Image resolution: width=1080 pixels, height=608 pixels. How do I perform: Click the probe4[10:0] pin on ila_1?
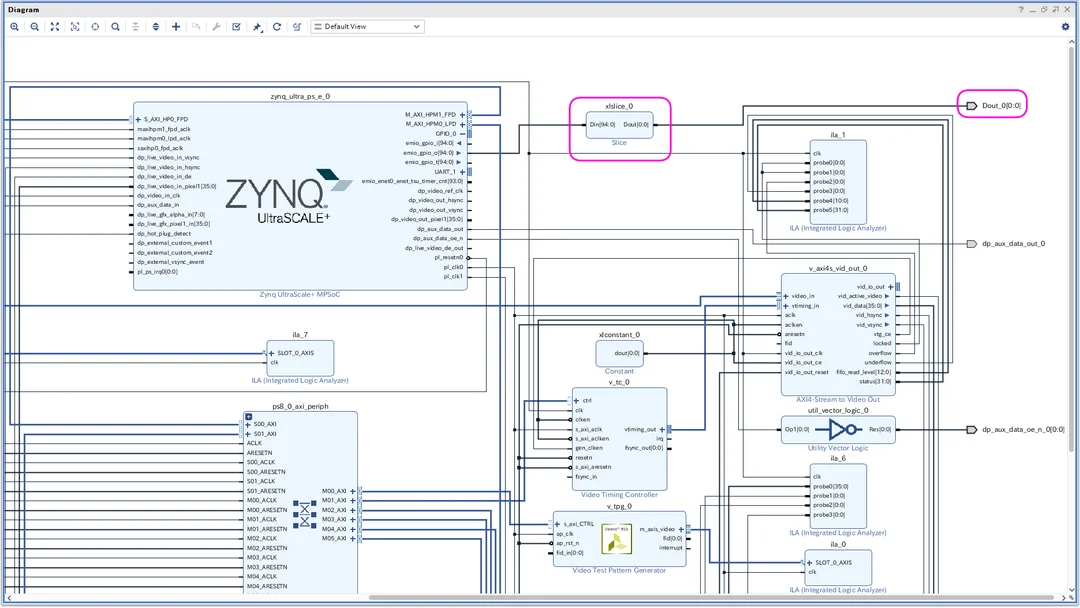tap(831, 200)
